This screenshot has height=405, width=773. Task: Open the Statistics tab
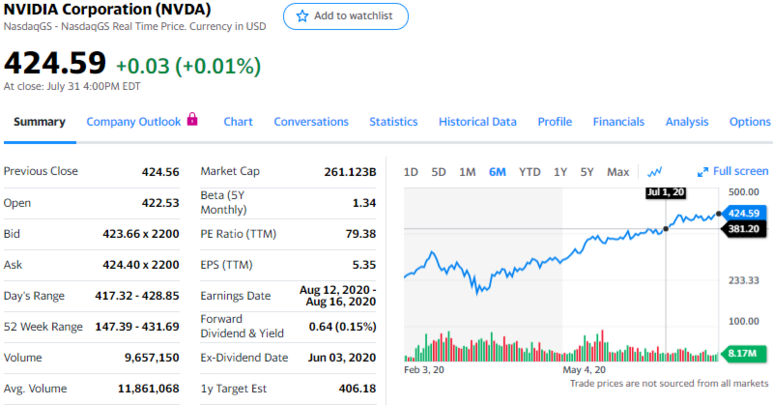click(x=393, y=122)
